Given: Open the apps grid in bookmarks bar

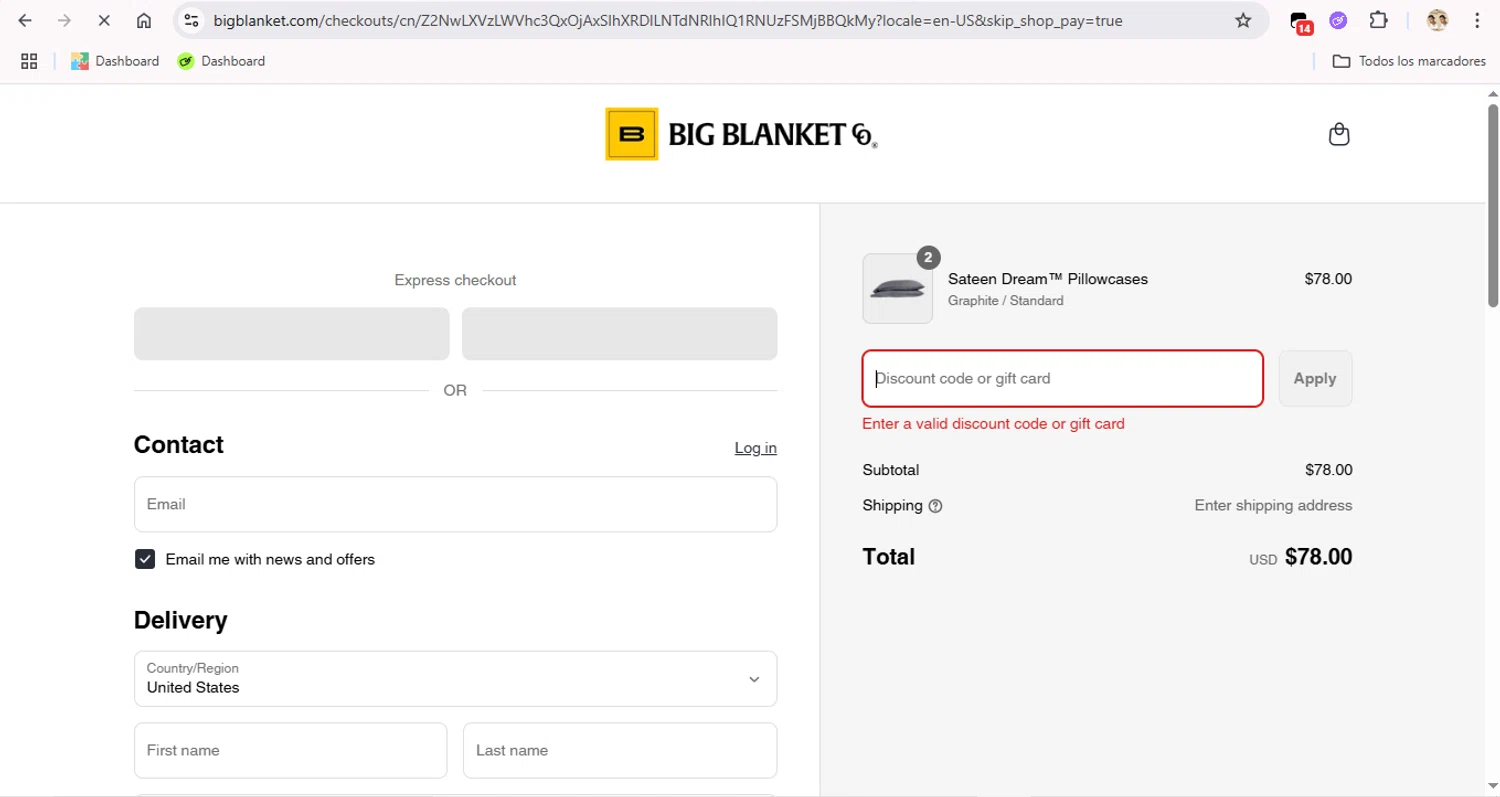Looking at the screenshot, I should pyautogui.click(x=29, y=61).
